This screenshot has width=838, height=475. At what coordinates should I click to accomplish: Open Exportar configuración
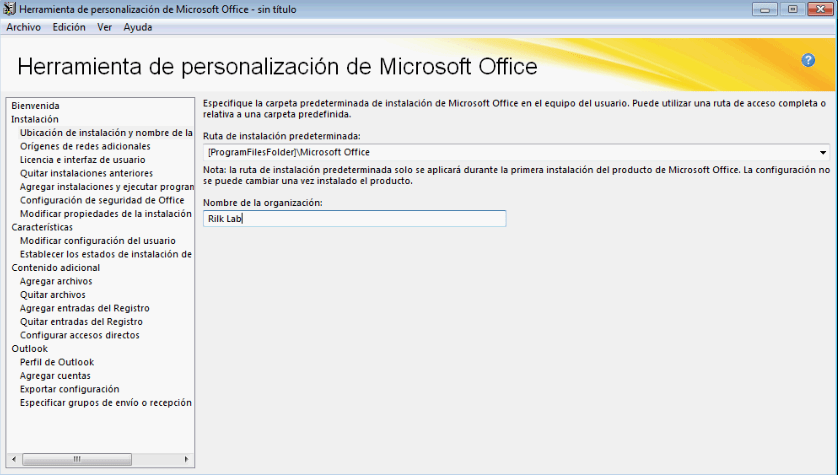tap(69, 389)
